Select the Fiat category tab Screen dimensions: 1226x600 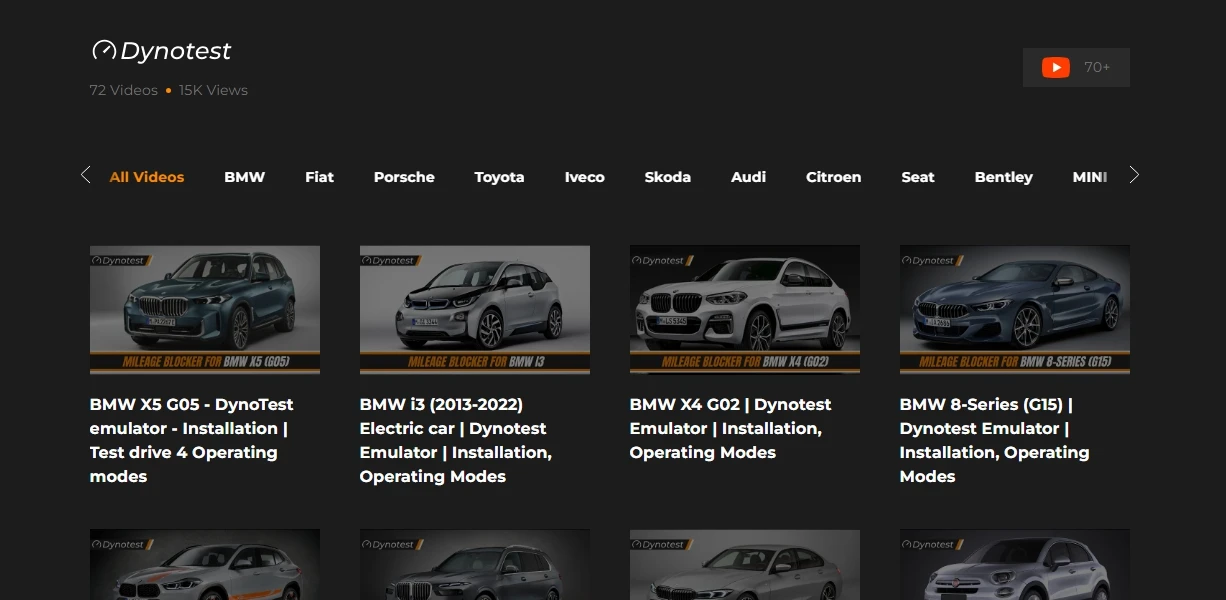(x=319, y=177)
